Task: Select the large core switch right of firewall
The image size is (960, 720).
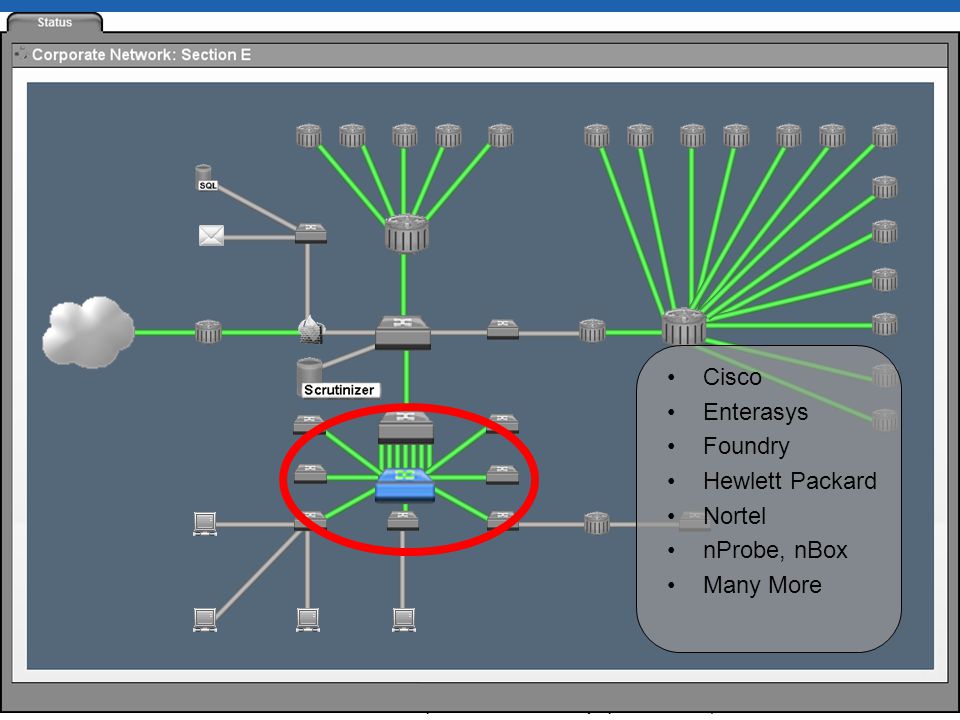Action: click(403, 332)
